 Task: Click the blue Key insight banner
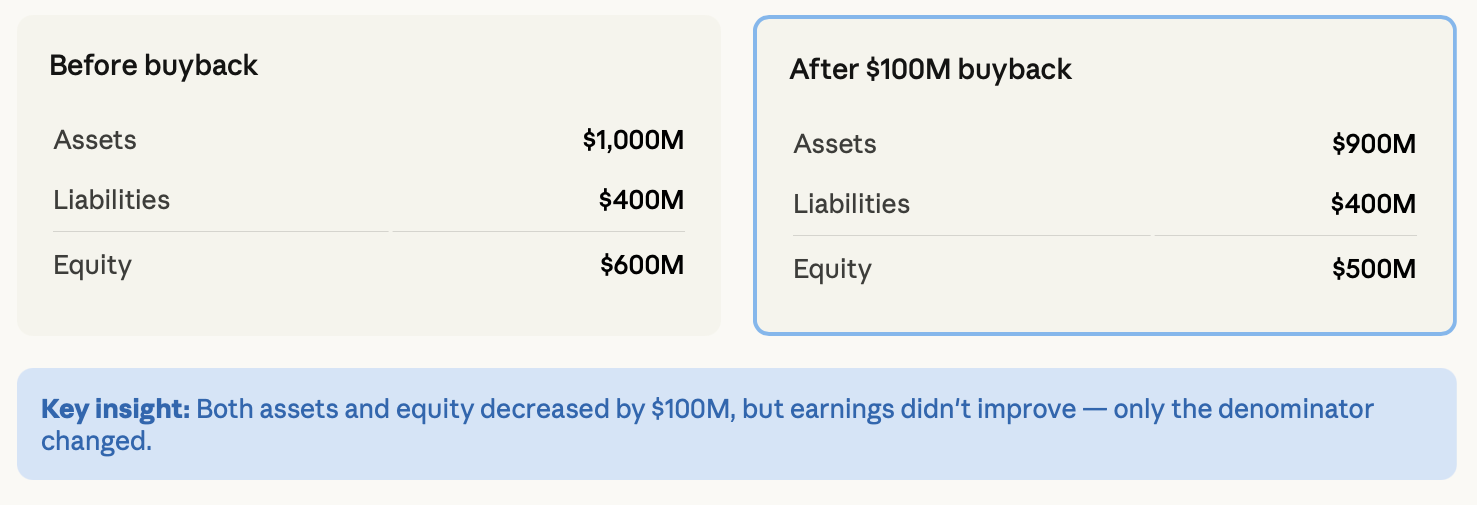(737, 424)
